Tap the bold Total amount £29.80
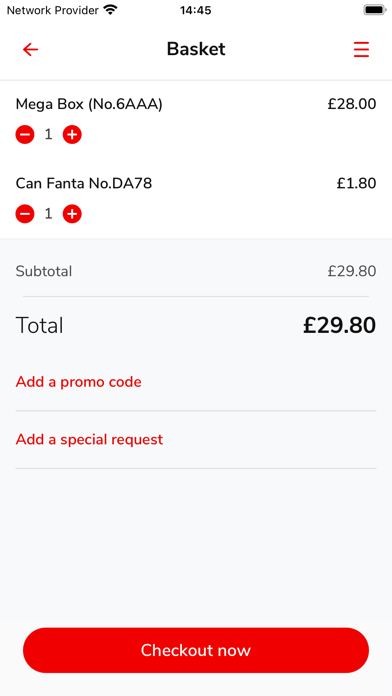 (x=340, y=325)
